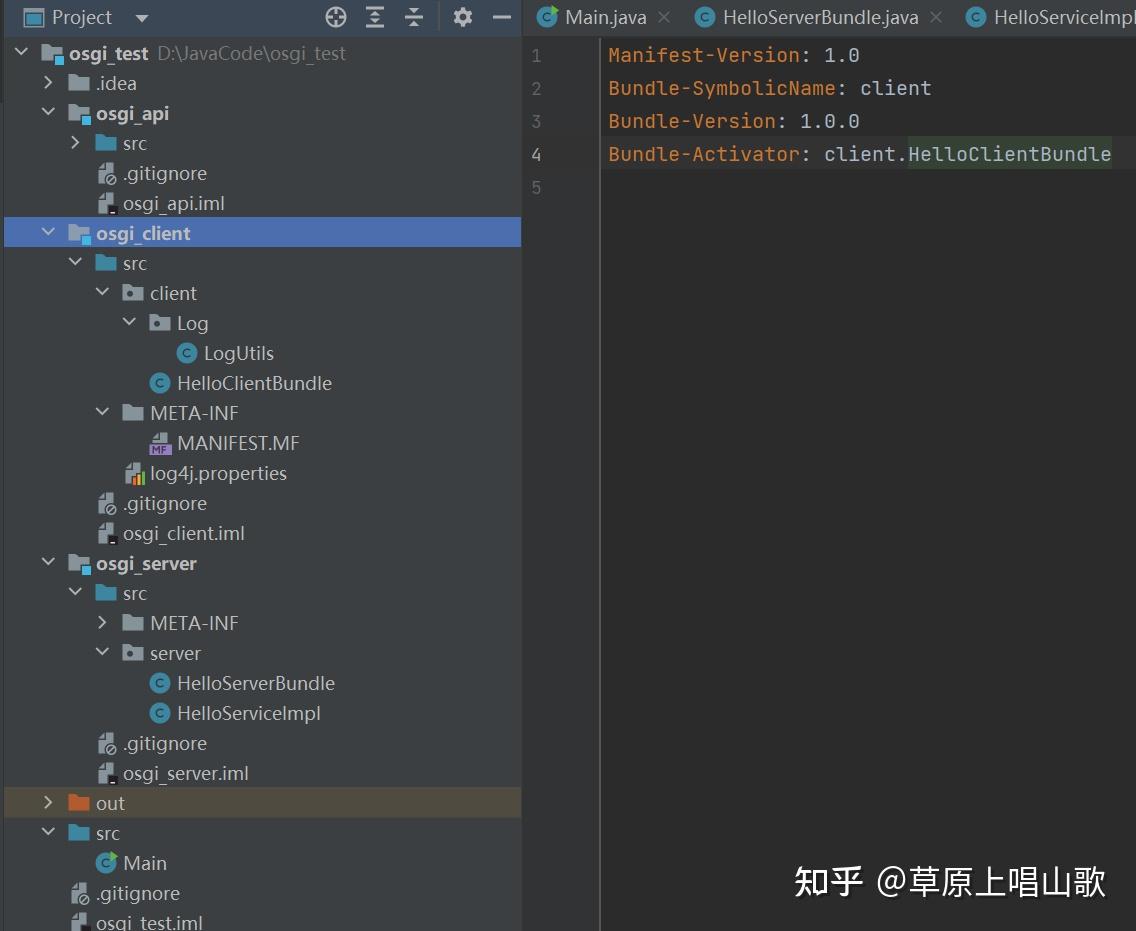Viewport: 1136px width, 931px height.
Task: Collapse META-INF under osgi_client
Action: [x=102, y=412]
